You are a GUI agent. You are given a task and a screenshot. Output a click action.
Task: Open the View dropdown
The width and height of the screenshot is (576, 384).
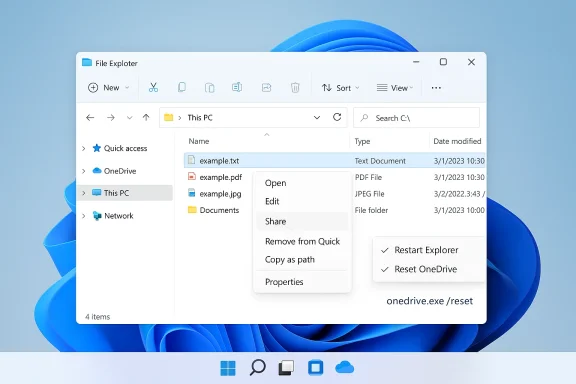tap(395, 88)
